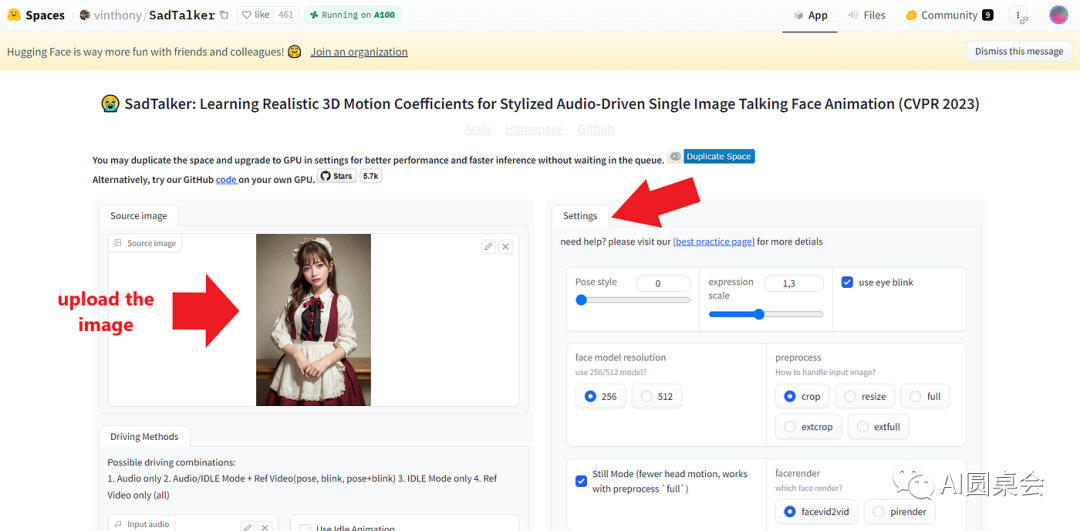Select extcrop preprocess option
The height and width of the screenshot is (531, 1080).
[x=808, y=426]
